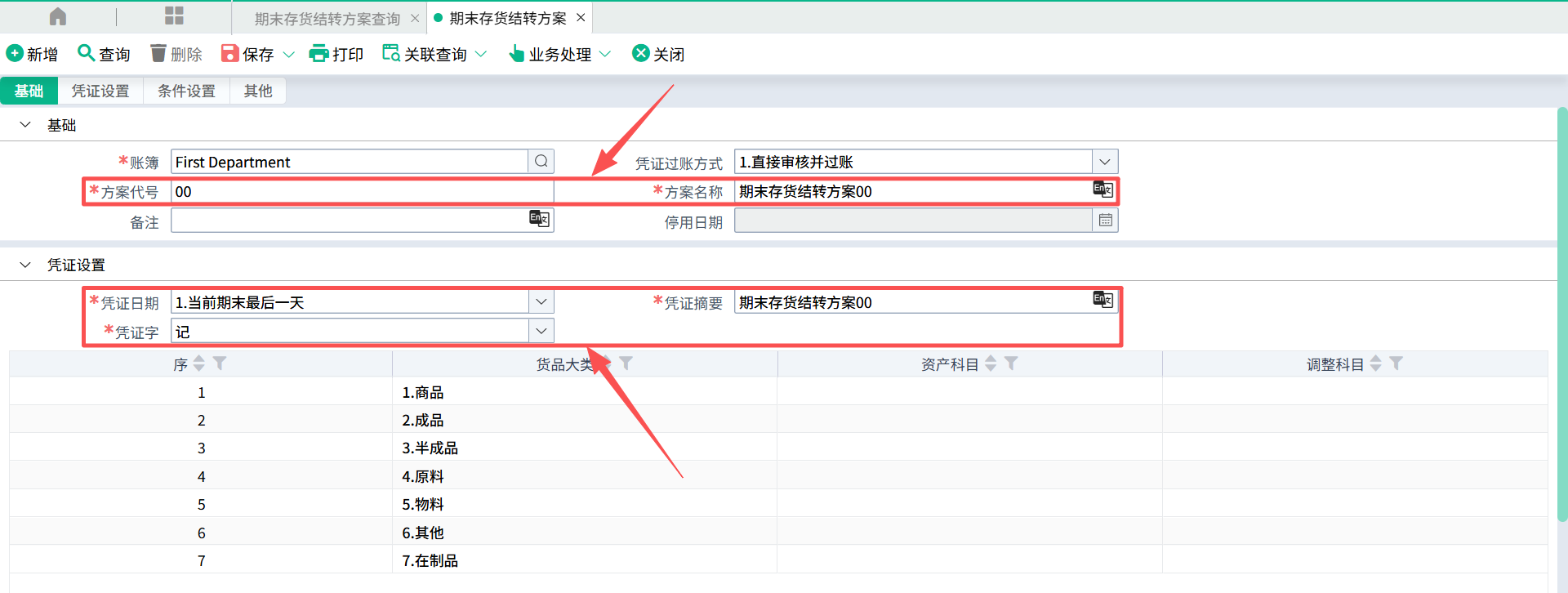
Task: Click the 新增 button
Action: tap(33, 54)
